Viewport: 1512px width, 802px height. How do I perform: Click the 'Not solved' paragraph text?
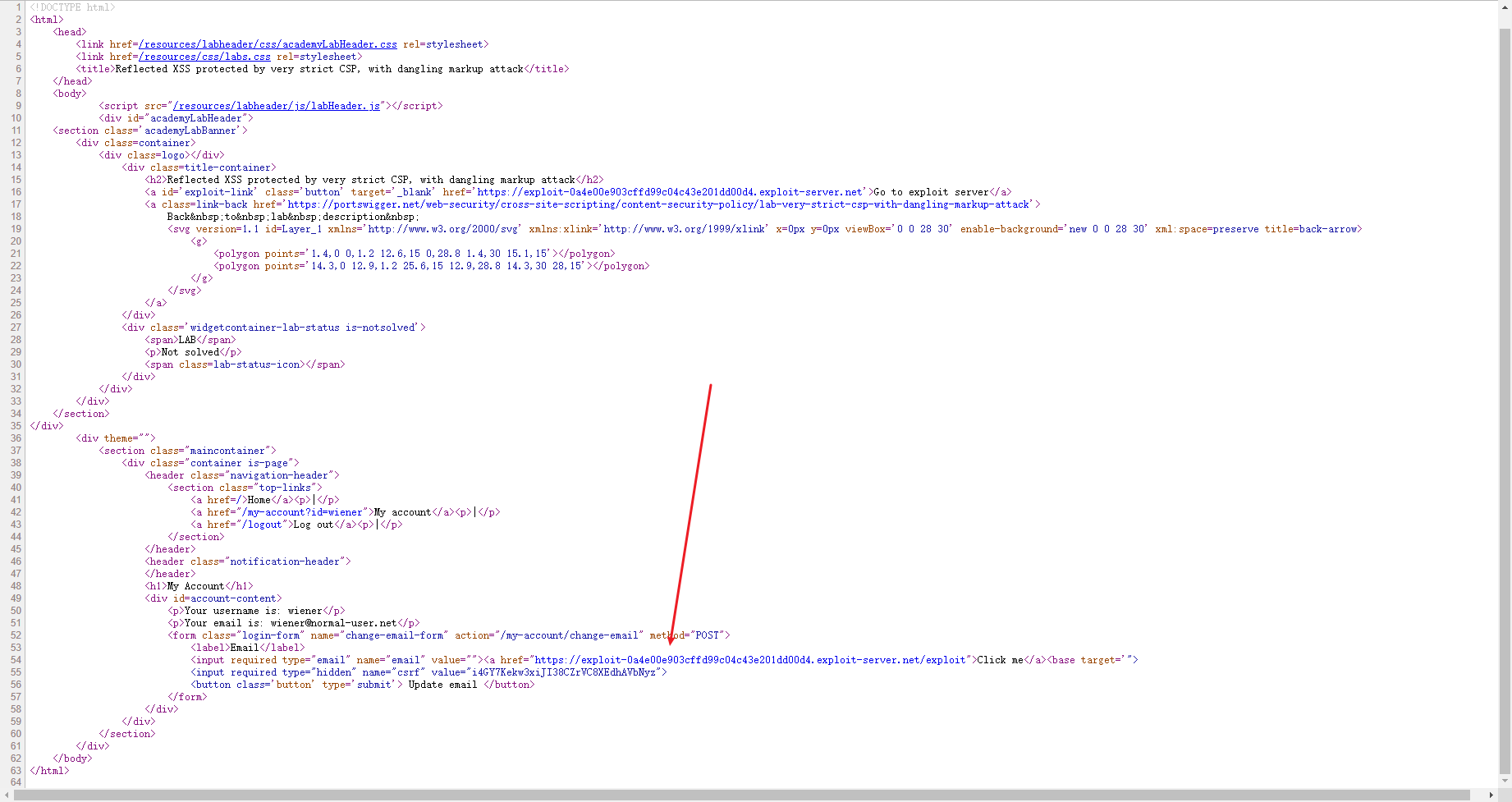(190, 352)
